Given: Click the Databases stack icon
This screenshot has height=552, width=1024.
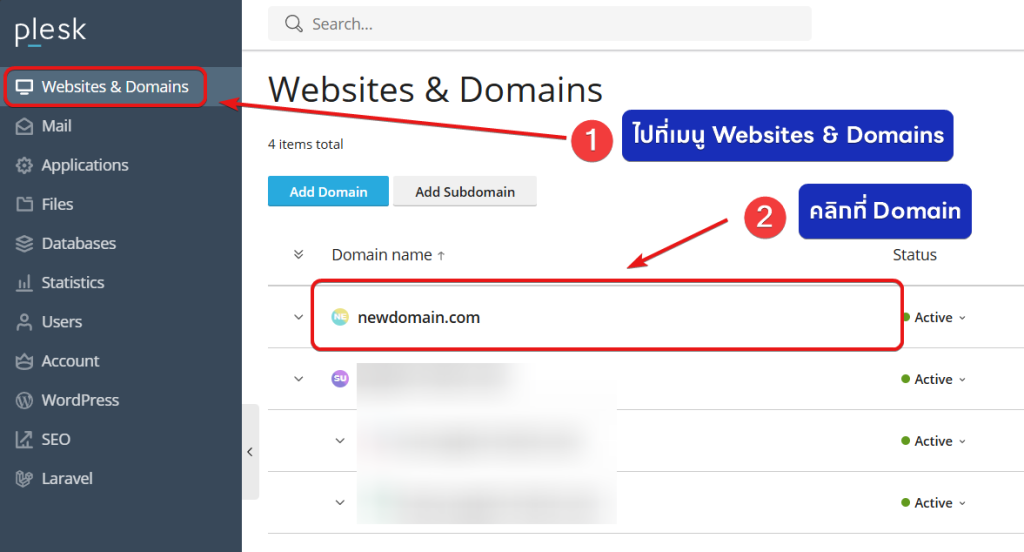Looking at the screenshot, I should pos(24,243).
